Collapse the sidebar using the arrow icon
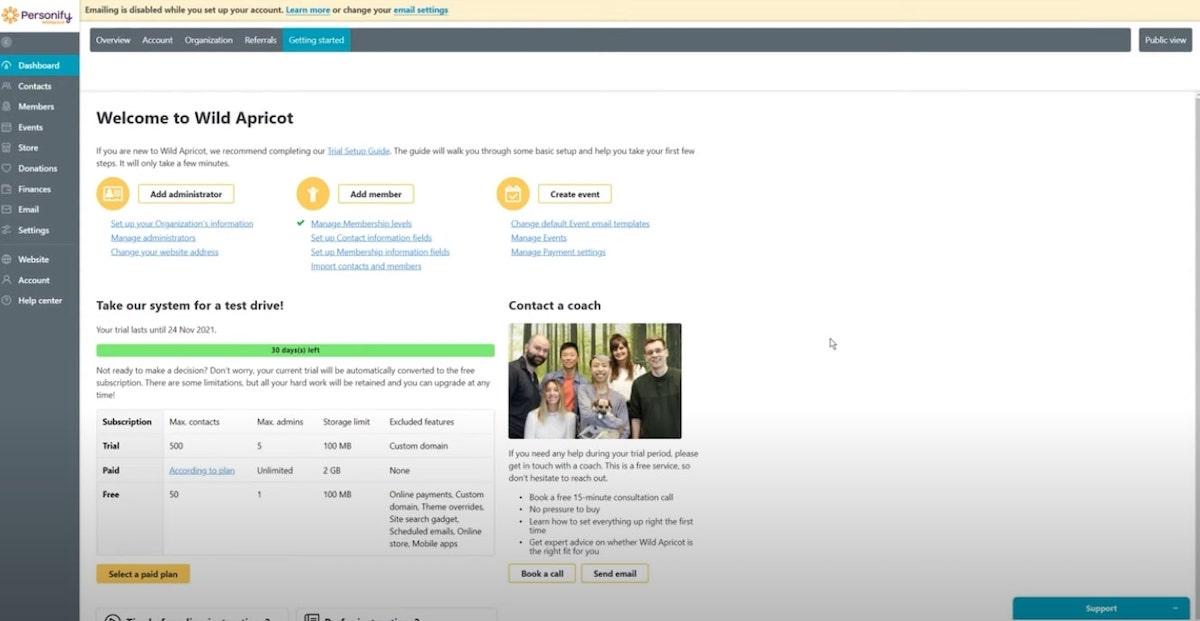1200x621 pixels. (7, 42)
